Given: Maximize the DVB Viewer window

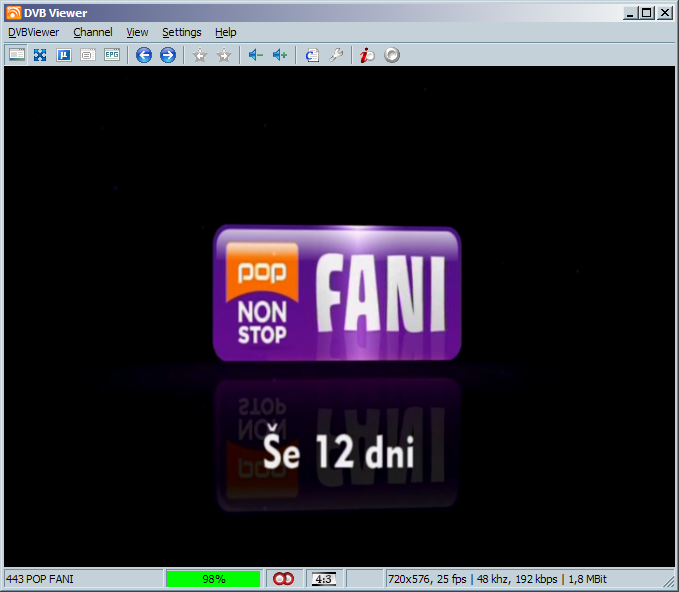Looking at the screenshot, I should 647,13.
